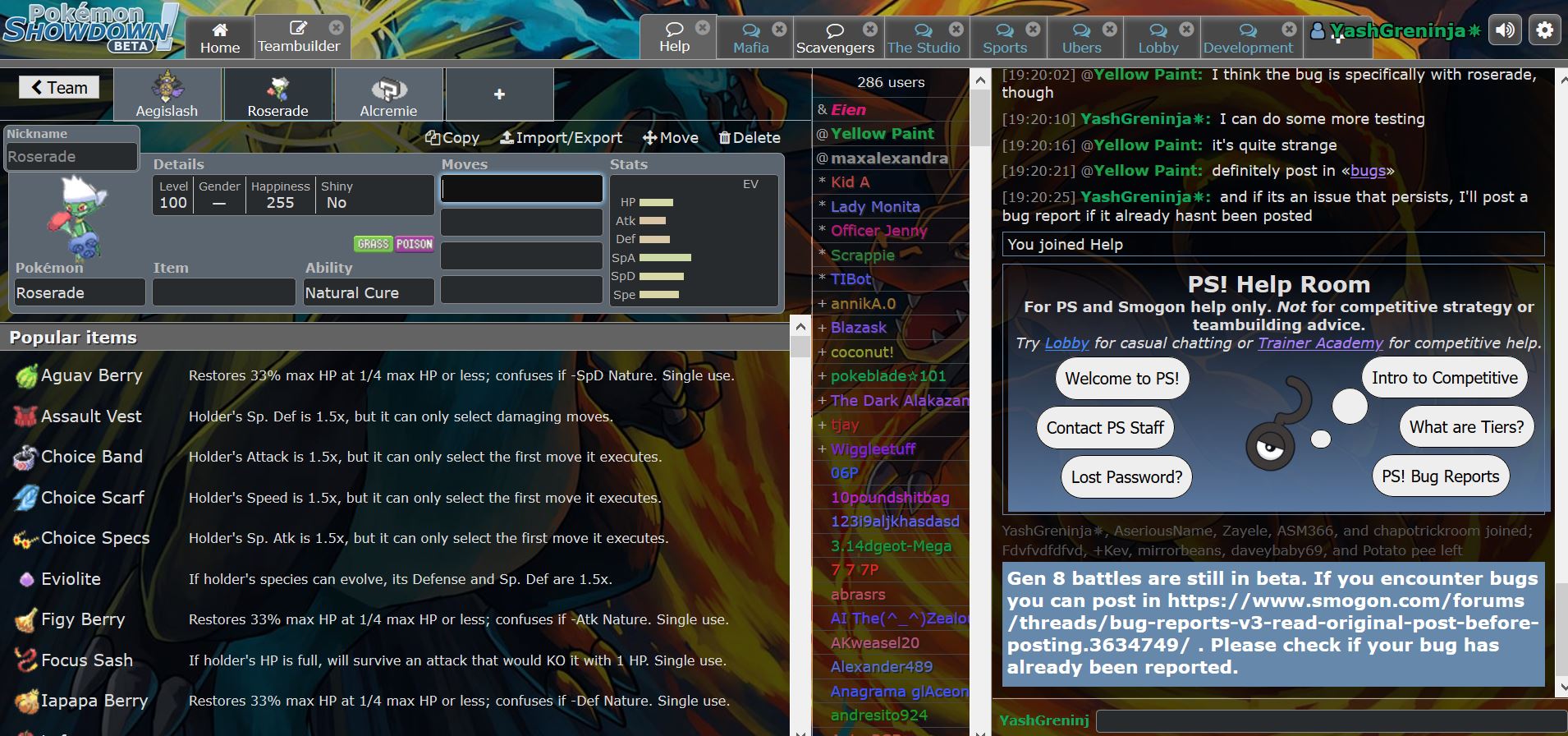Open Import/Export for this Pokémon
The width and height of the screenshot is (1568, 736).
pos(562,138)
